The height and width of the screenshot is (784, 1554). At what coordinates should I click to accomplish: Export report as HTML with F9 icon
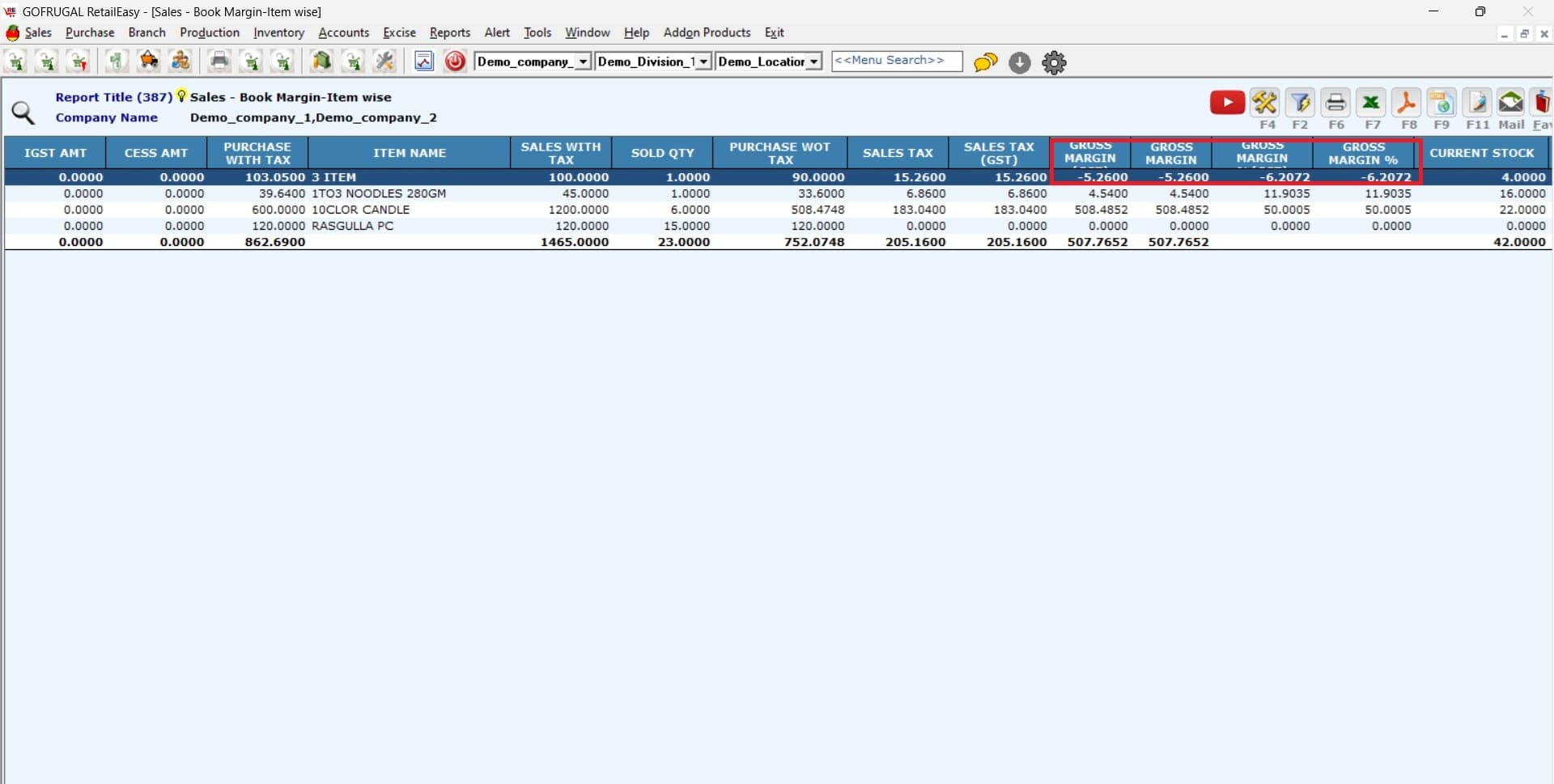[1441, 103]
